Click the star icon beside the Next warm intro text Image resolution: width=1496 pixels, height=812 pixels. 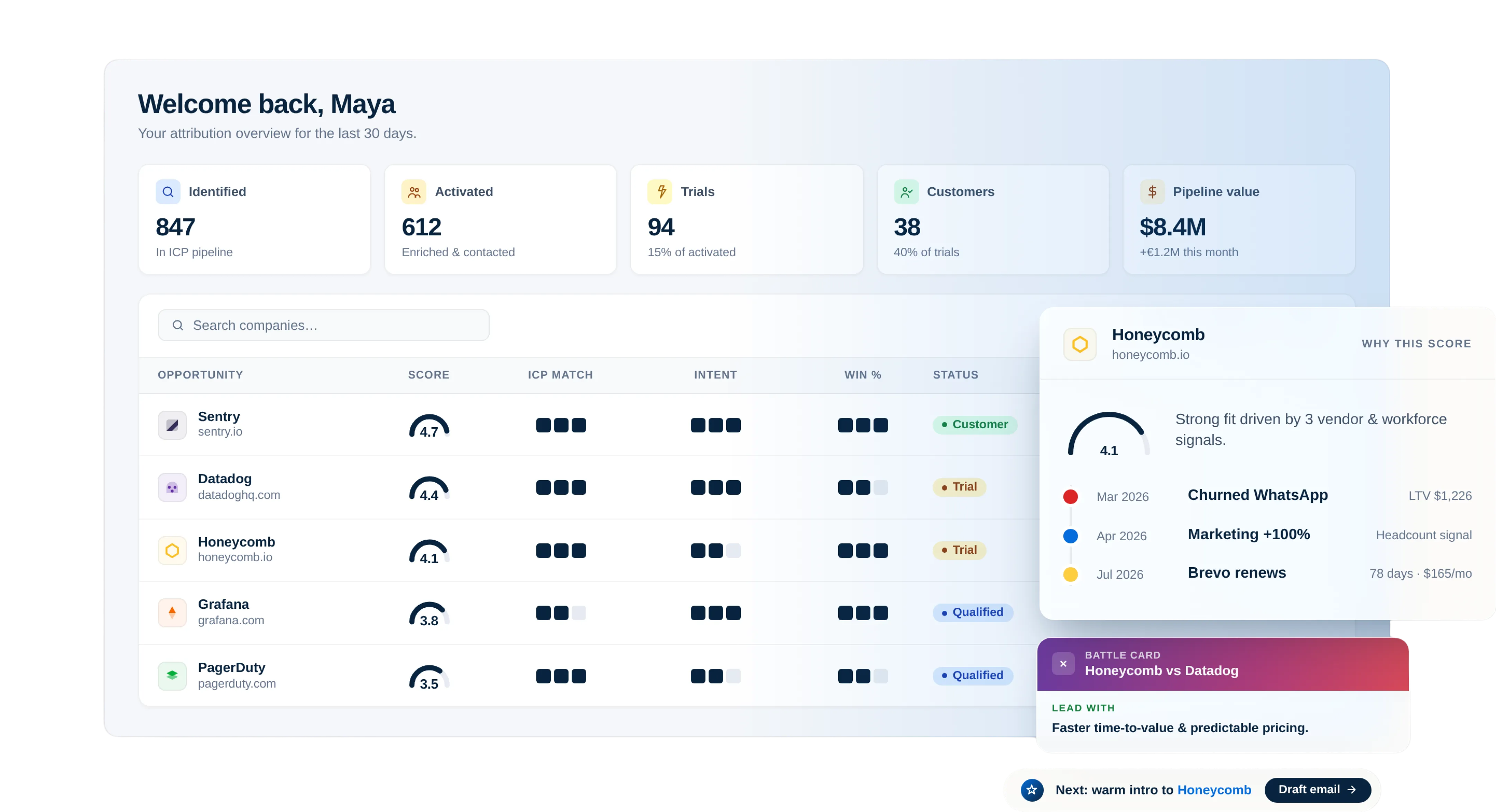1032,790
